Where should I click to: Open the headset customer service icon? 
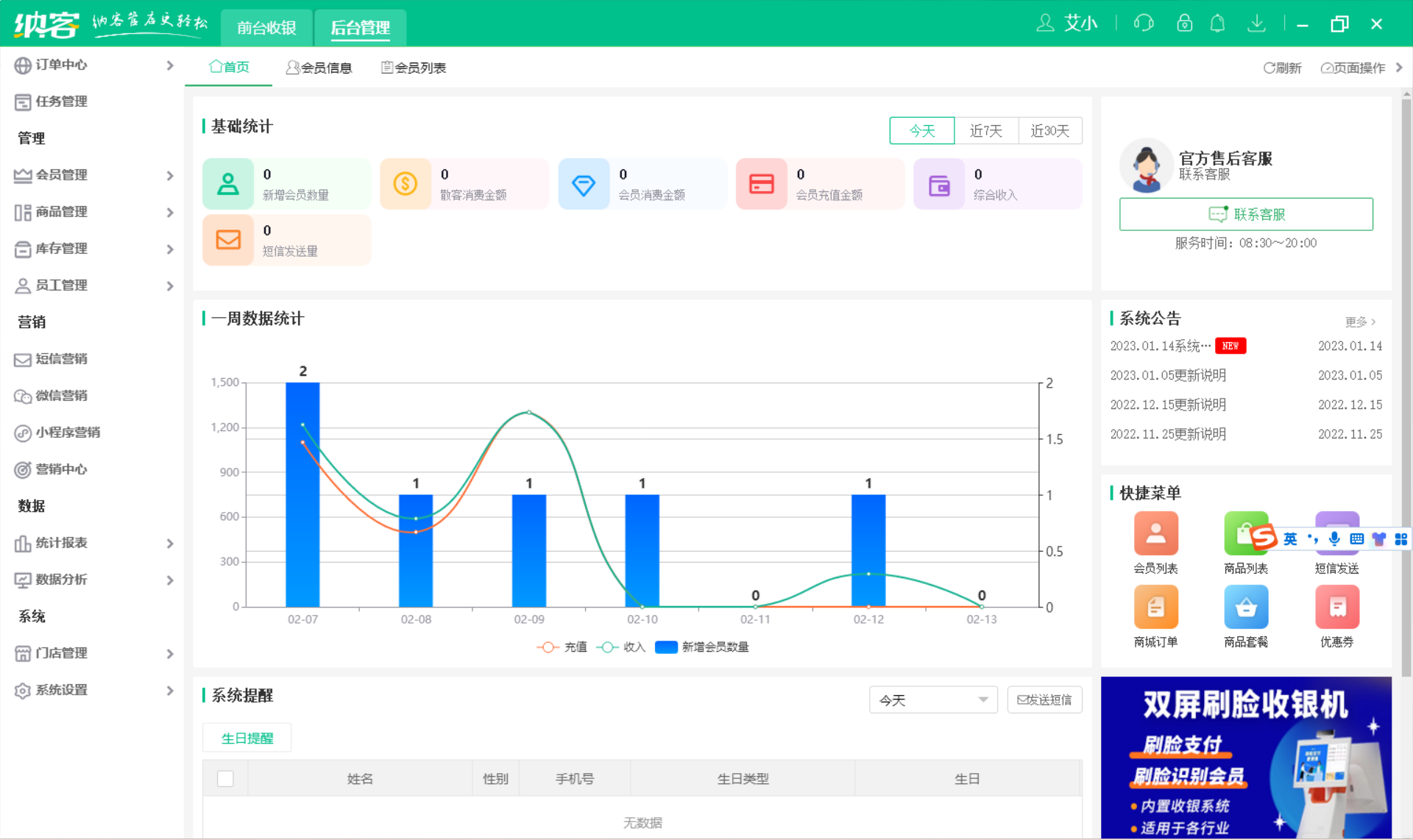click(1143, 23)
